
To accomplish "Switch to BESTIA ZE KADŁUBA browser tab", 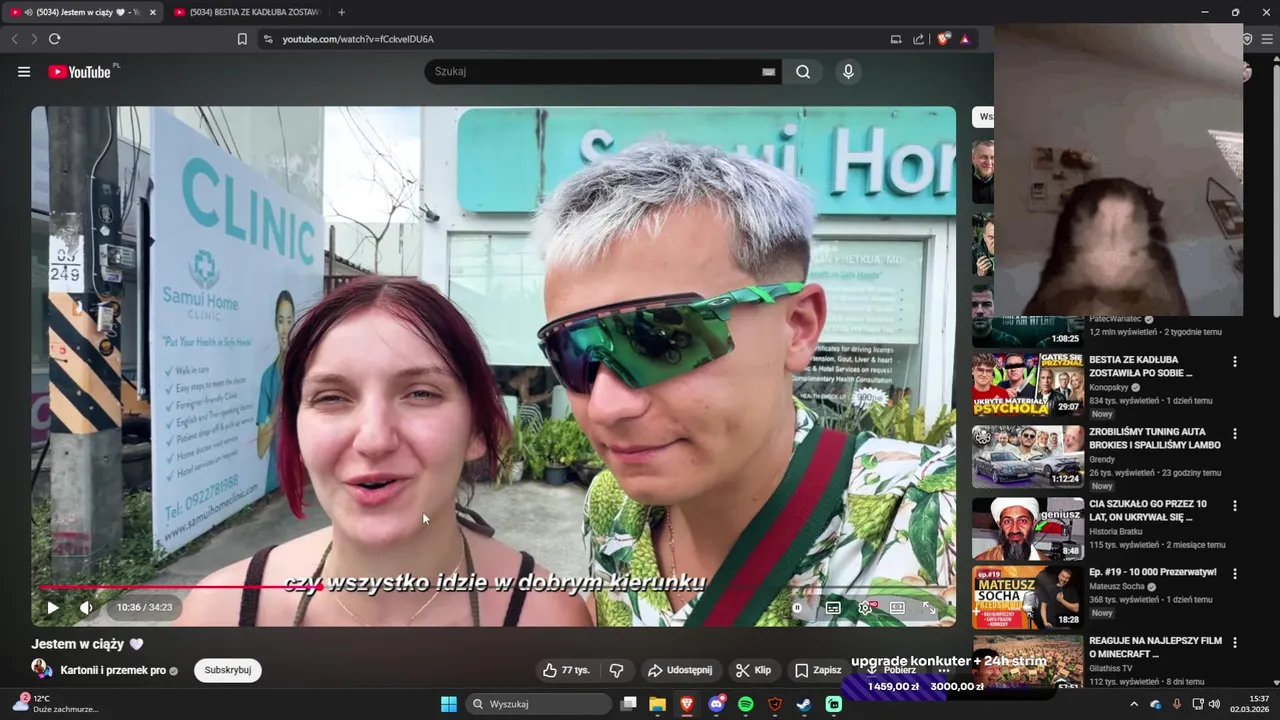I will pos(247,12).
